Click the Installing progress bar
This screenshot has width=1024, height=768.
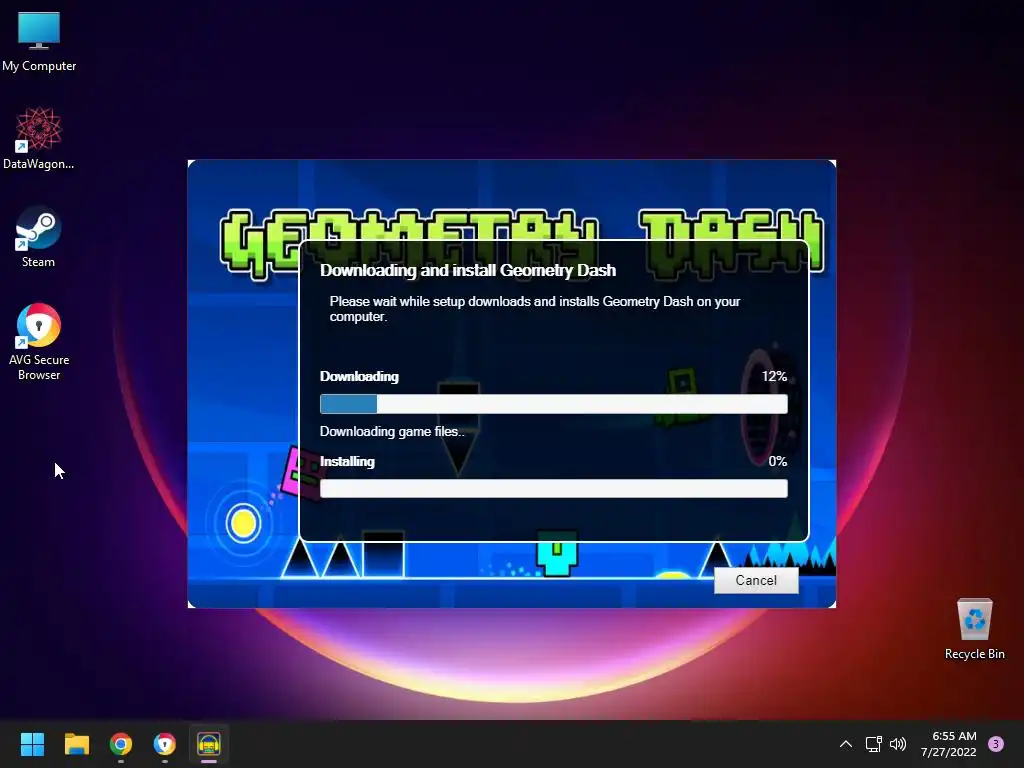pyautogui.click(x=554, y=488)
